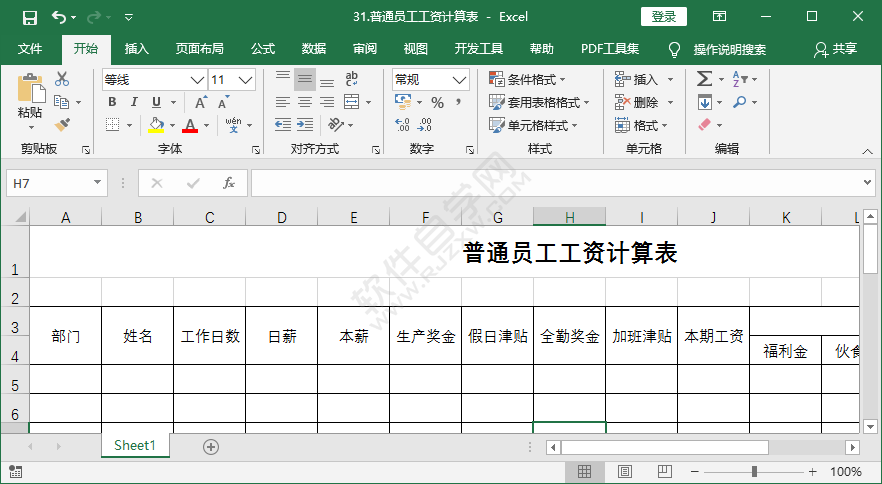The height and width of the screenshot is (484, 882).
Task: Switch to 插入 ribbon tab
Action: pos(137,49)
